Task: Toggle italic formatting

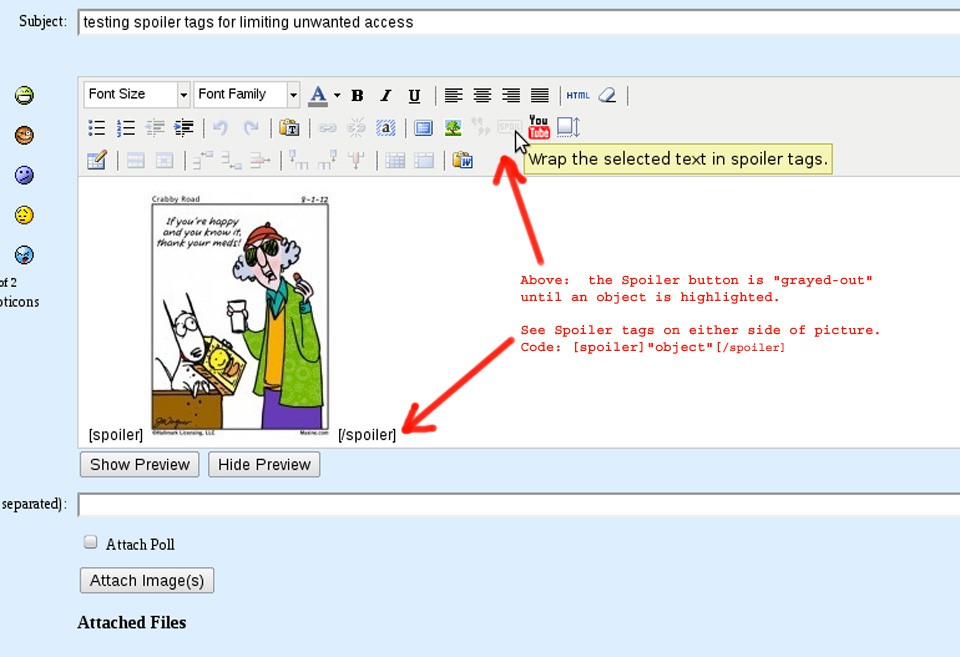Action: (x=385, y=95)
